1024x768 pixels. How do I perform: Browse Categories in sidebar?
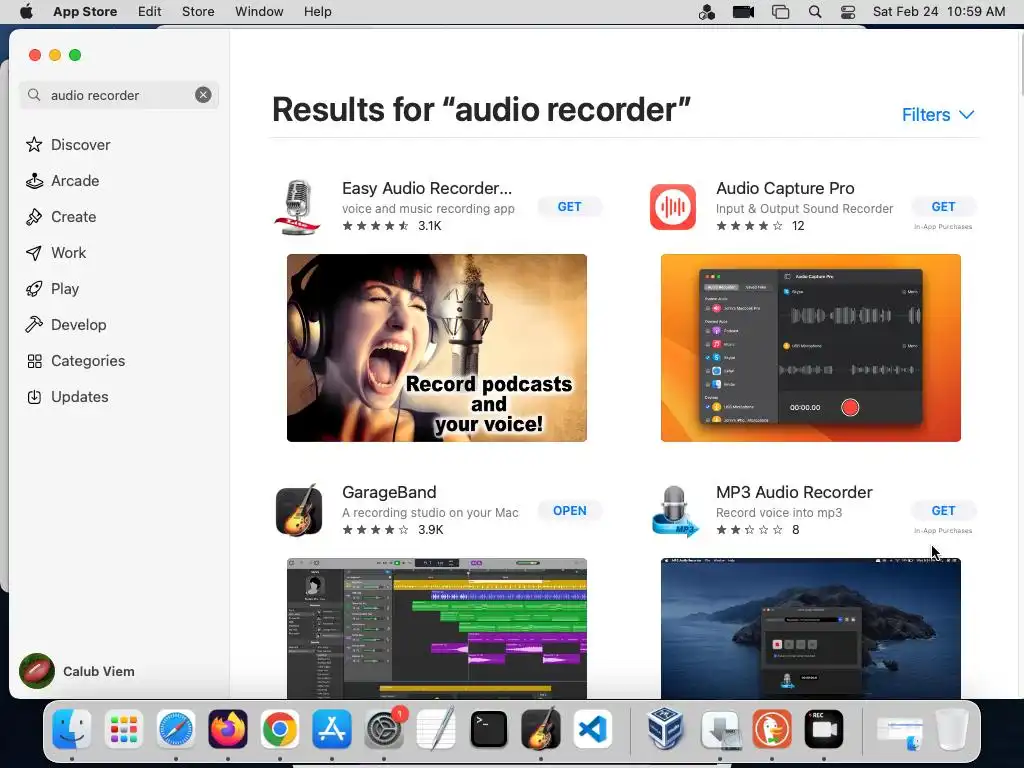(75, 360)
